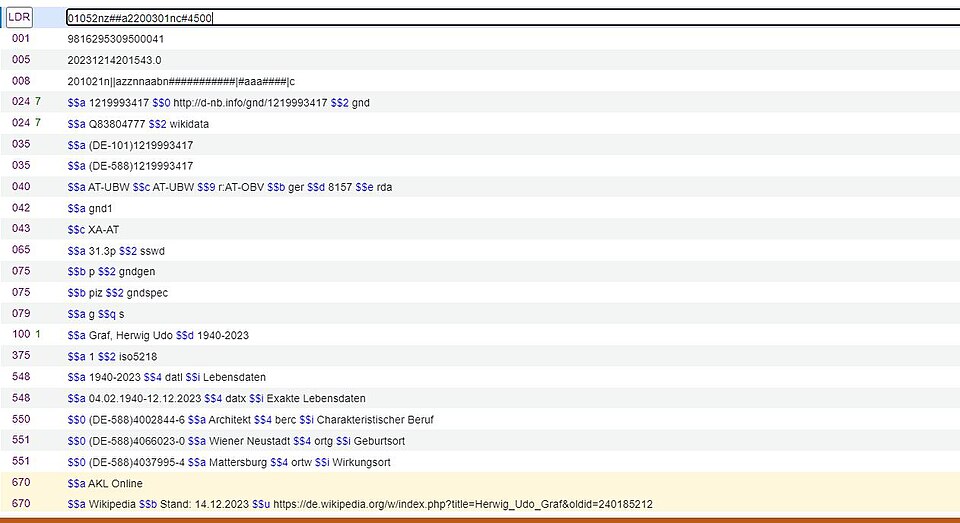Screen dimensions: 960x523
Task: Select the 024 wikidata Q83804777 field
Action: point(138,124)
